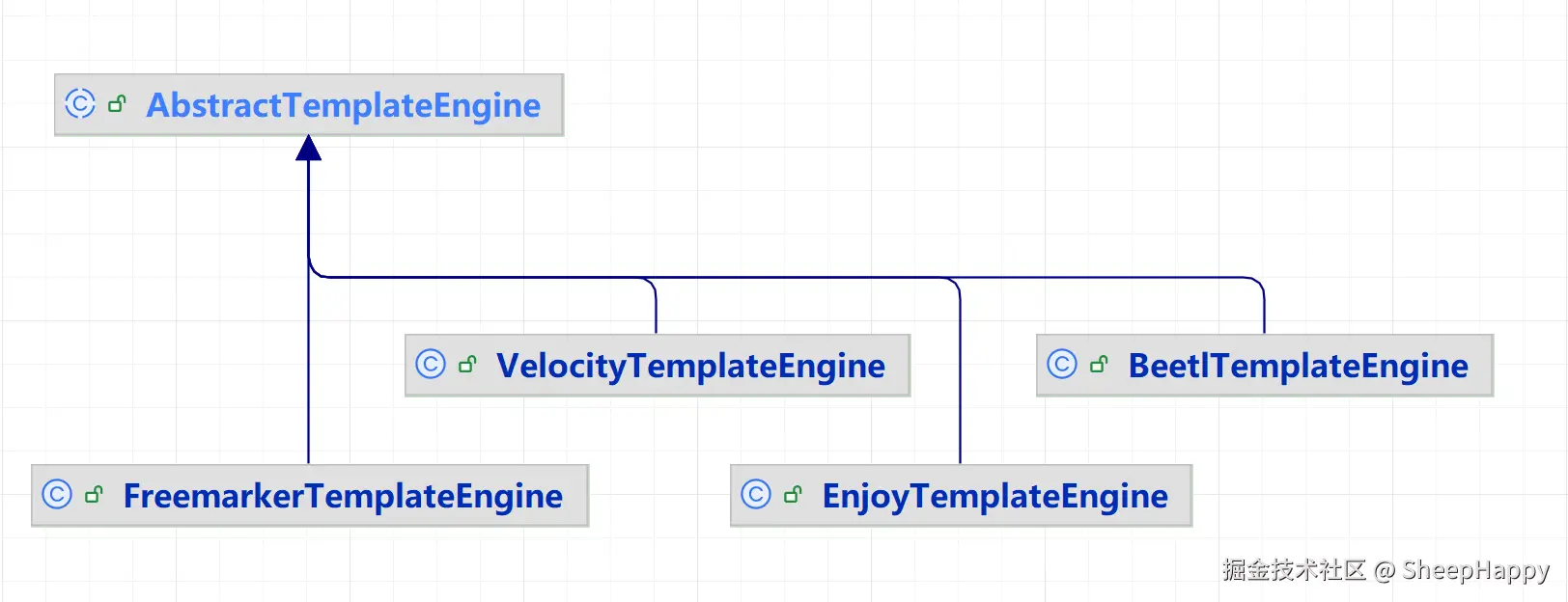Click the inheritance arrowhead below AbstractTemplateEngine
The image size is (1568, 602).
[x=309, y=149]
